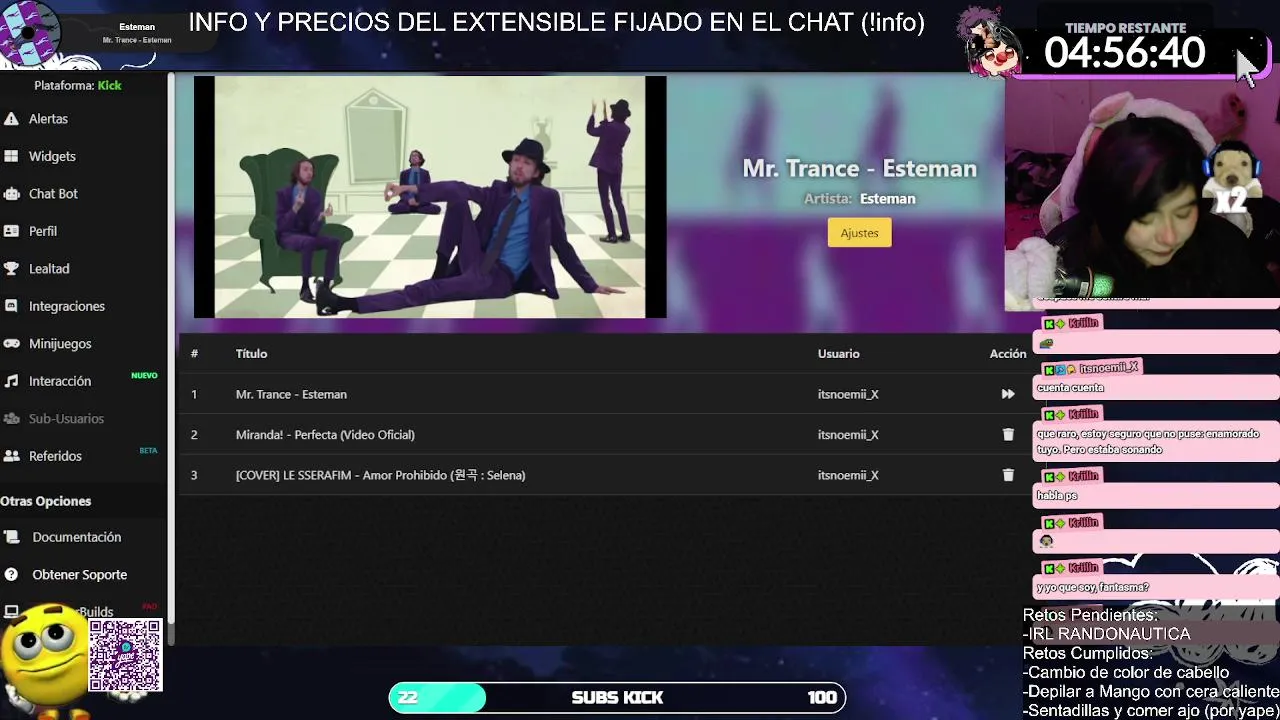This screenshot has height=720, width=1280.
Task: Click the Interacción music note icon
Action: point(11,381)
